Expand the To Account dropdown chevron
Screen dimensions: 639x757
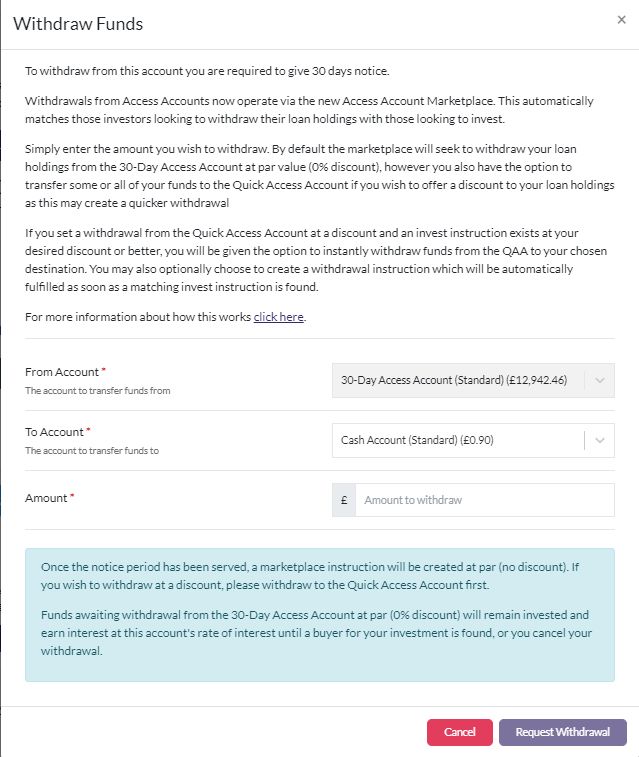tap(600, 440)
